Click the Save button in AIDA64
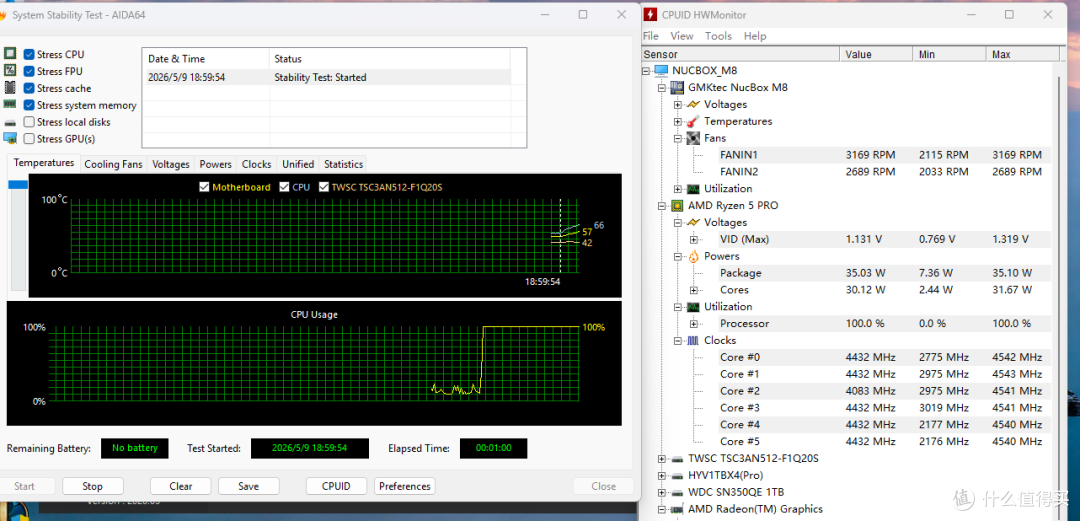Viewport: 1080px width, 521px height. click(x=249, y=486)
